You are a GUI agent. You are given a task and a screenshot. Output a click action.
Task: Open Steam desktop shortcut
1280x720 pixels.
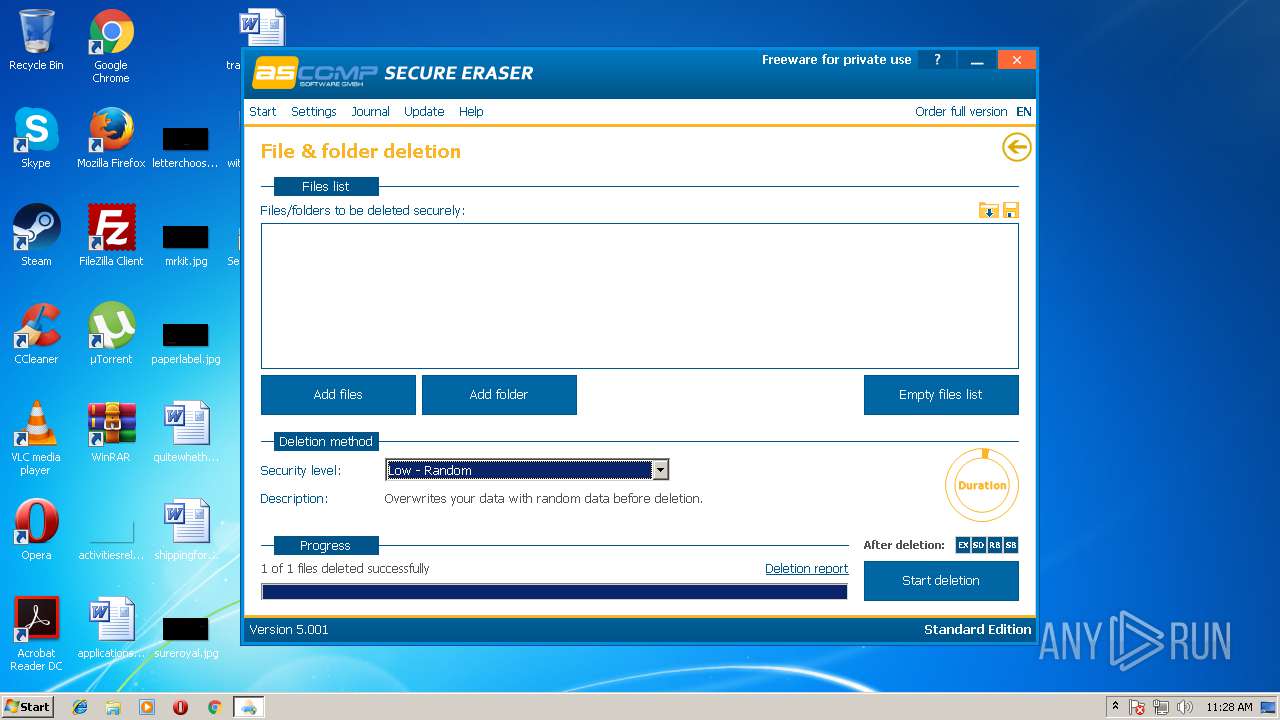coord(36,236)
